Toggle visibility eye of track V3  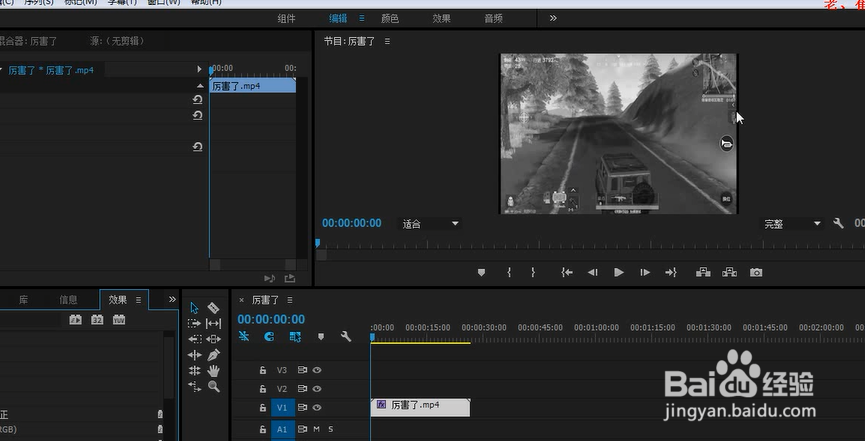(x=317, y=370)
